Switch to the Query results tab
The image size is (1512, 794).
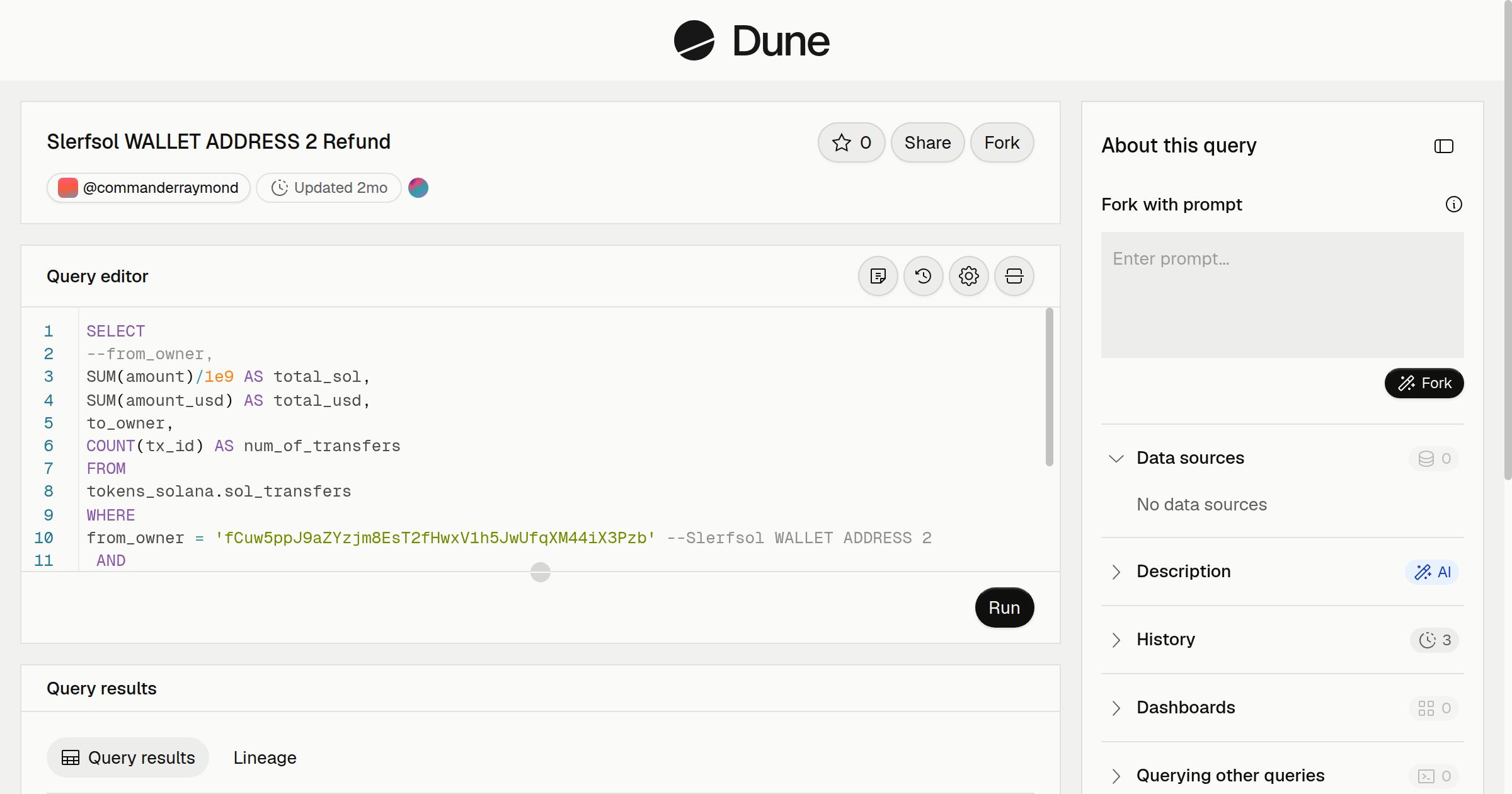(128, 757)
